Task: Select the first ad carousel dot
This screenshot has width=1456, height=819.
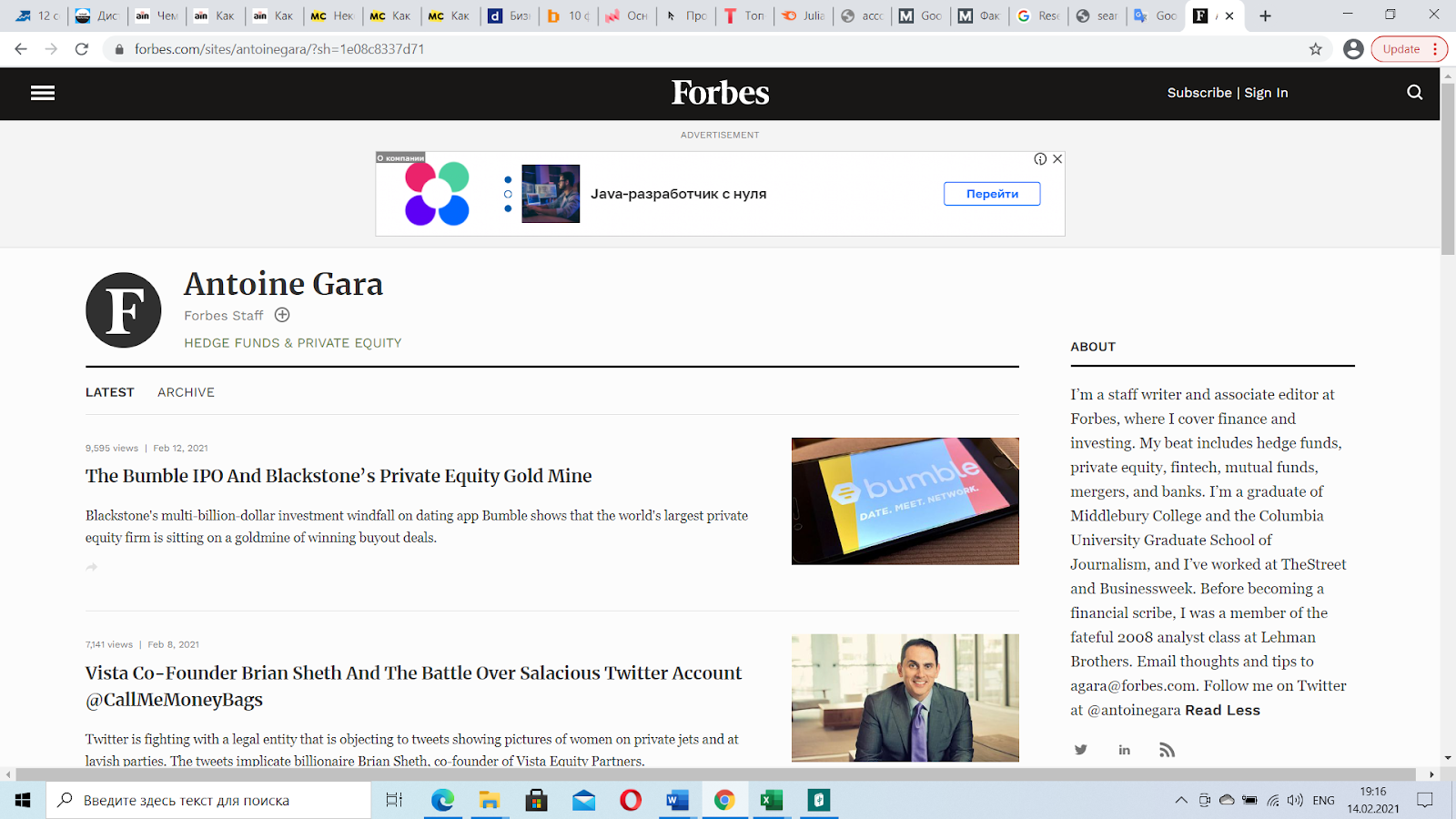Action: pos(508,179)
